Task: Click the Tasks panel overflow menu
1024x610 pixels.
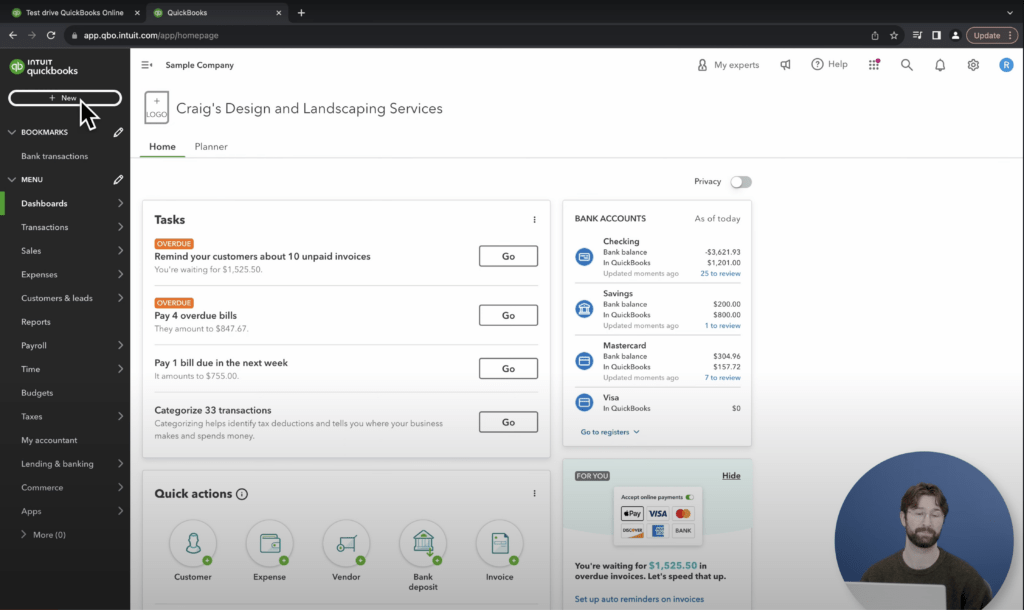Action: coord(534,219)
